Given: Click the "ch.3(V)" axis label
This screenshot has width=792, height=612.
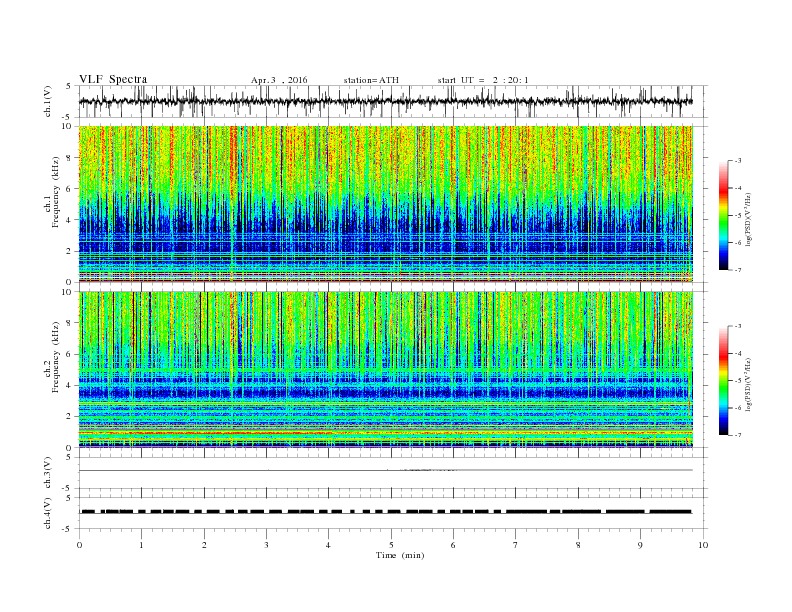Looking at the screenshot, I should 48,473.
